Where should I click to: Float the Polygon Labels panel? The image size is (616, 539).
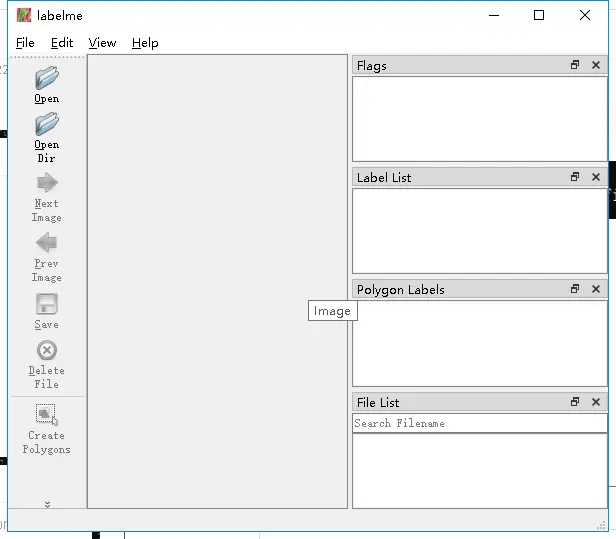[575, 289]
